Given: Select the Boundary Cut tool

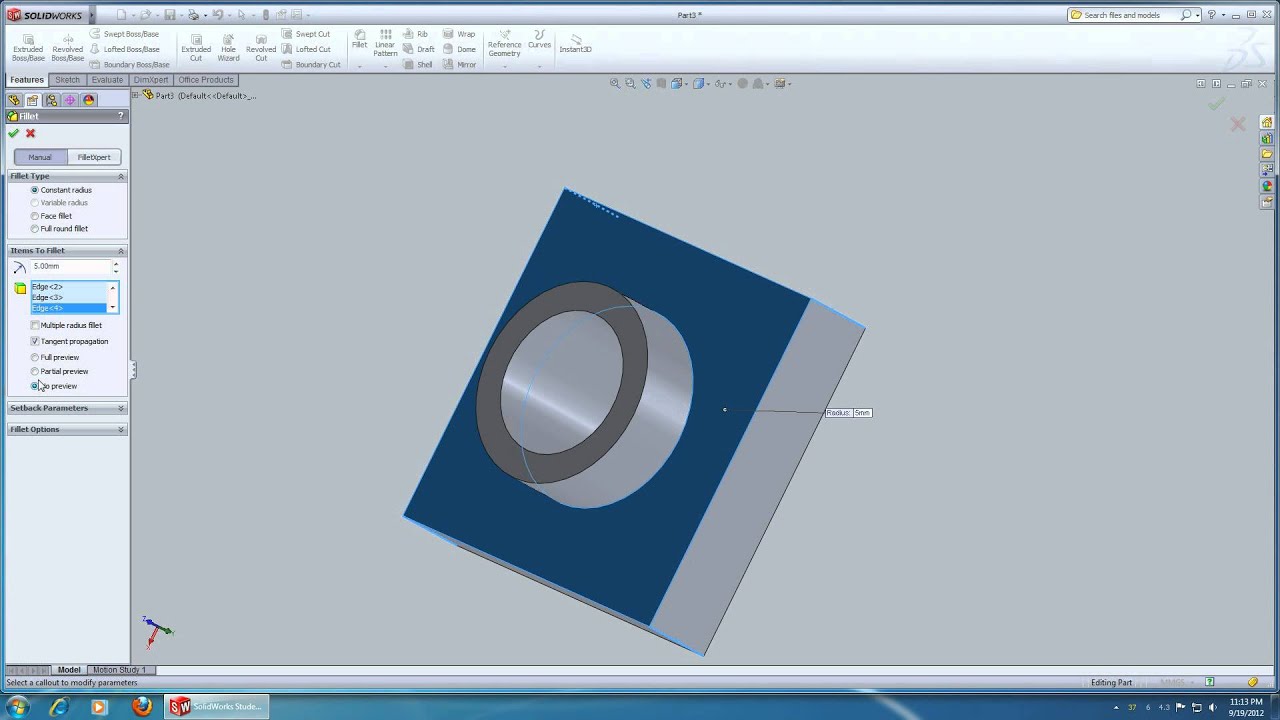Looking at the screenshot, I should pos(311,64).
